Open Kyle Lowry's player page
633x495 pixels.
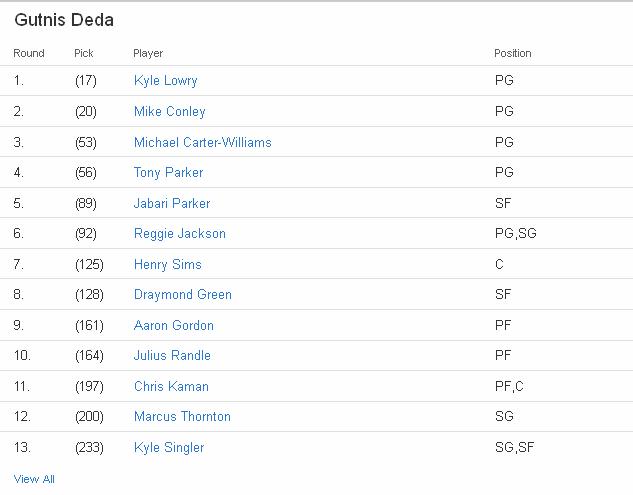(x=166, y=81)
